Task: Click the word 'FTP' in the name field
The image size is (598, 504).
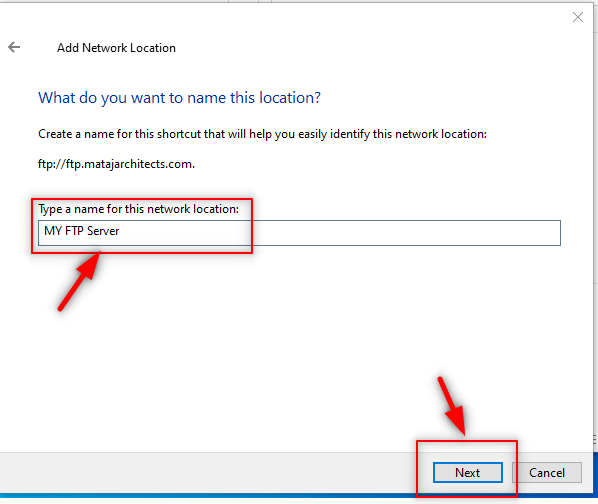Action: tap(74, 231)
